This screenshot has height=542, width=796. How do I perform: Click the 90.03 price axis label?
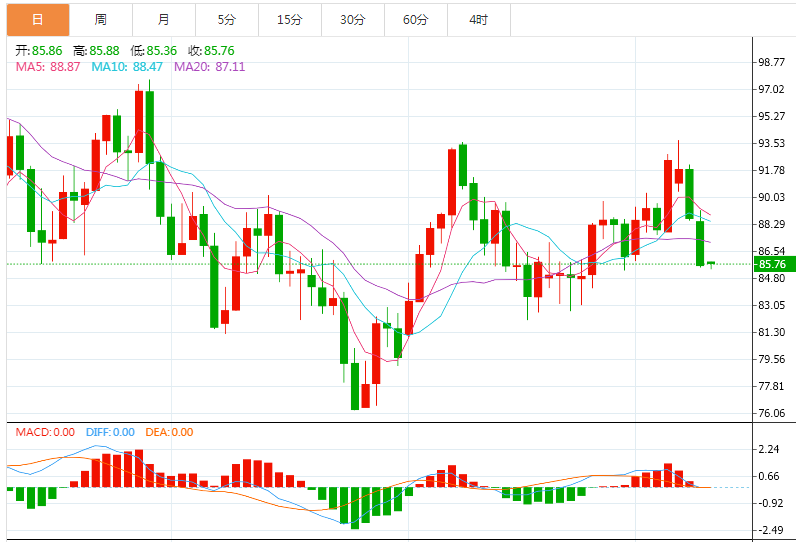pyautogui.click(x=771, y=197)
